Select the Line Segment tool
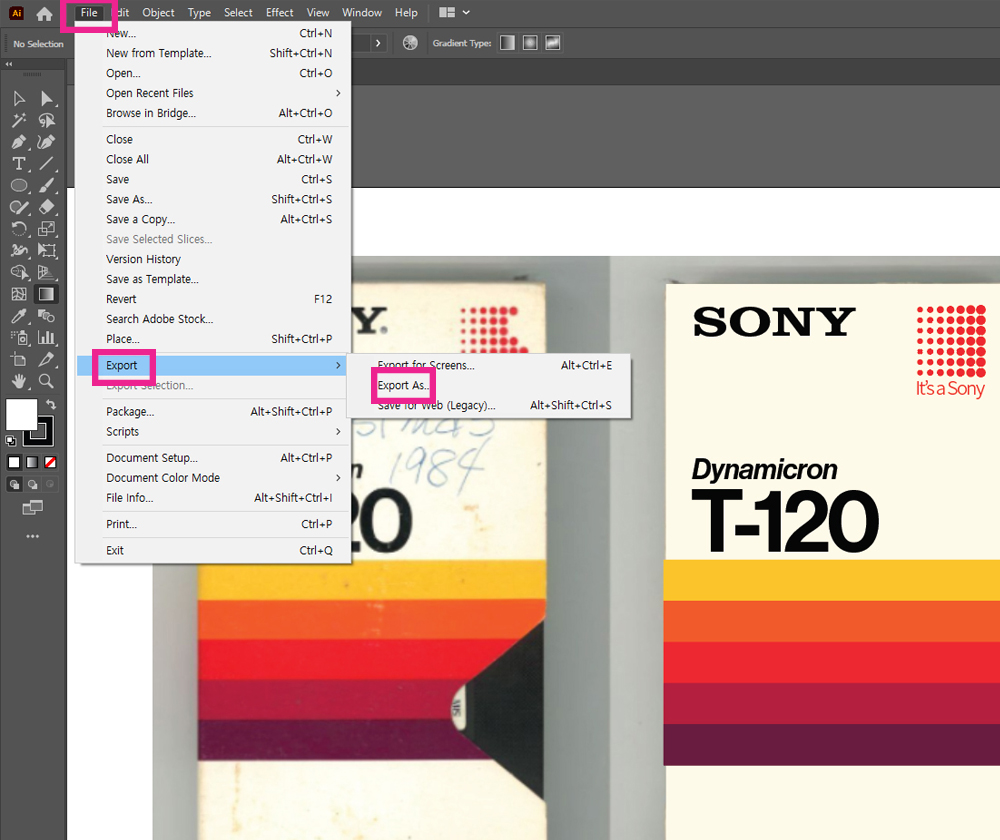This screenshot has width=1000, height=840. point(47,163)
